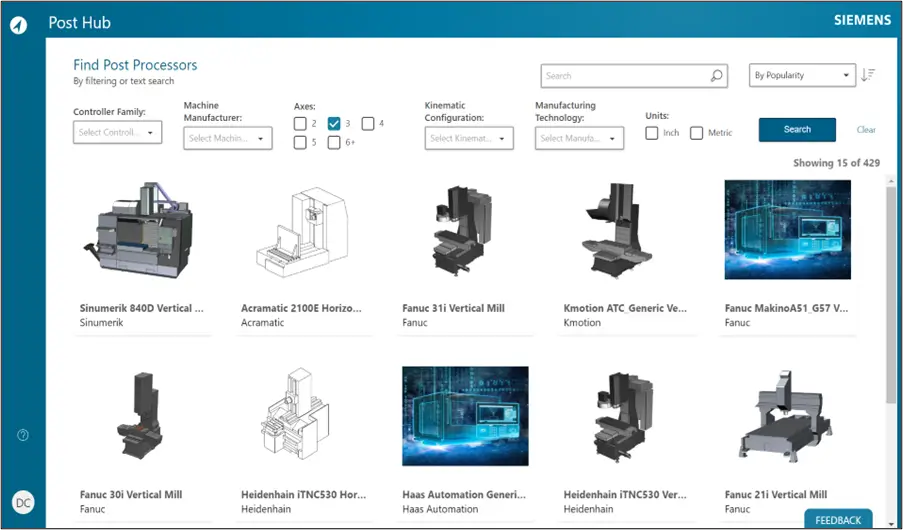This screenshot has width=903, height=530.
Task: Click the Haas Automation Generi... title
Action: pos(464,494)
